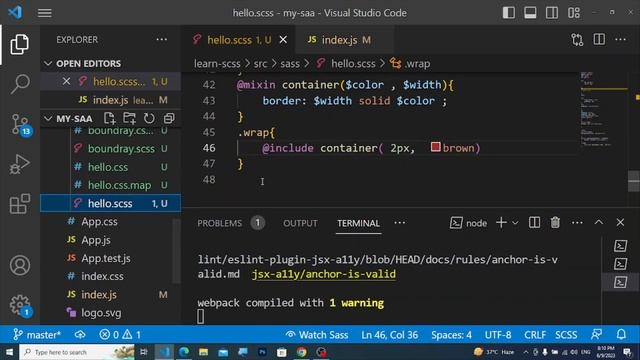
Task: Split the terminal panel
Action: click(x=534, y=222)
